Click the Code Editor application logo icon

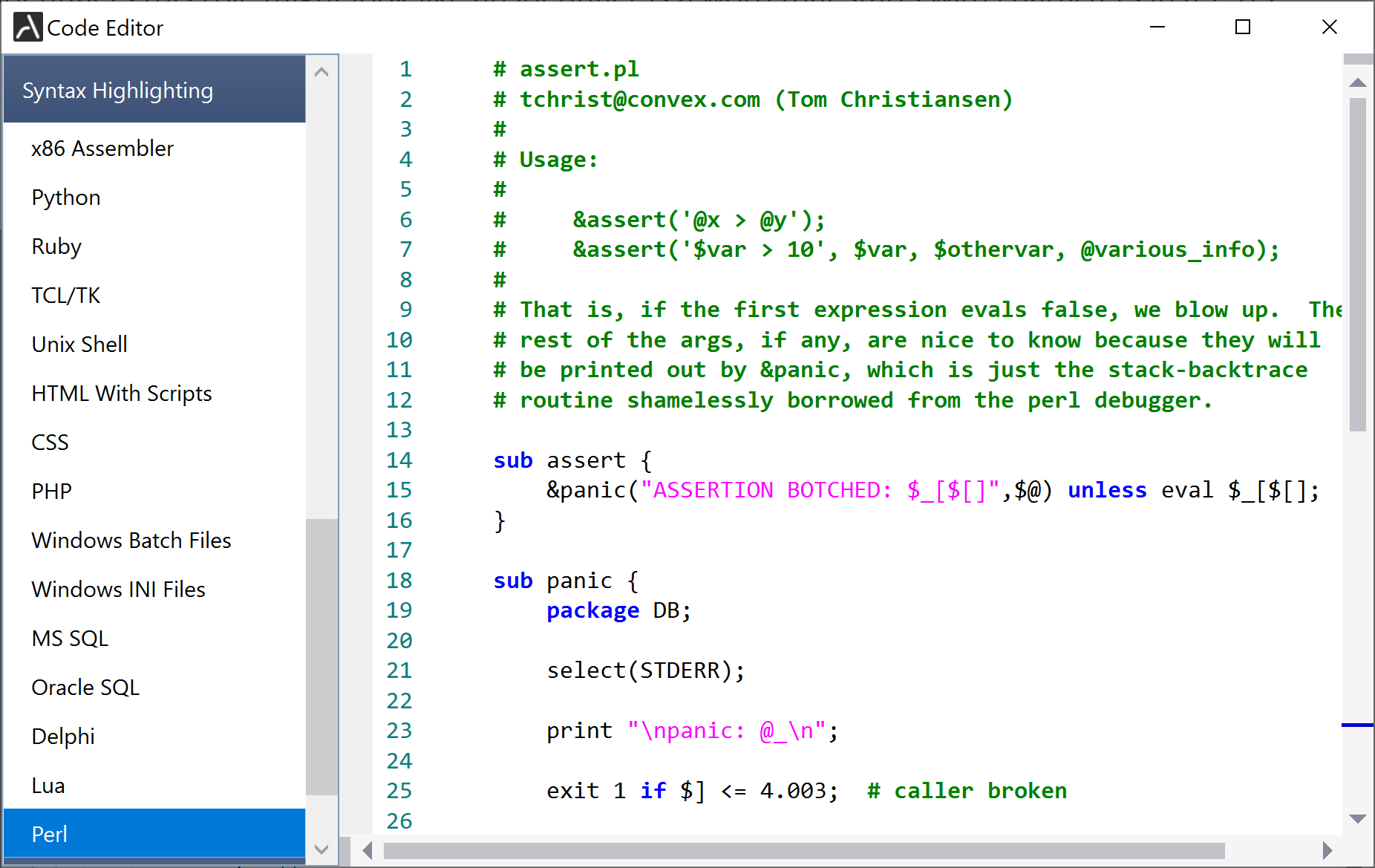27,27
